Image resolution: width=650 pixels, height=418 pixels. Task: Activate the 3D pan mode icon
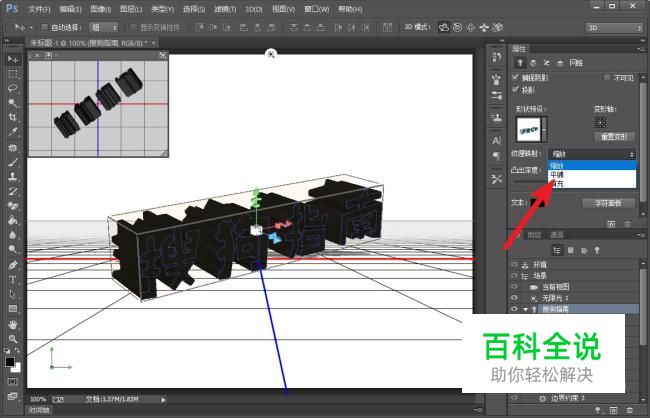[471, 27]
